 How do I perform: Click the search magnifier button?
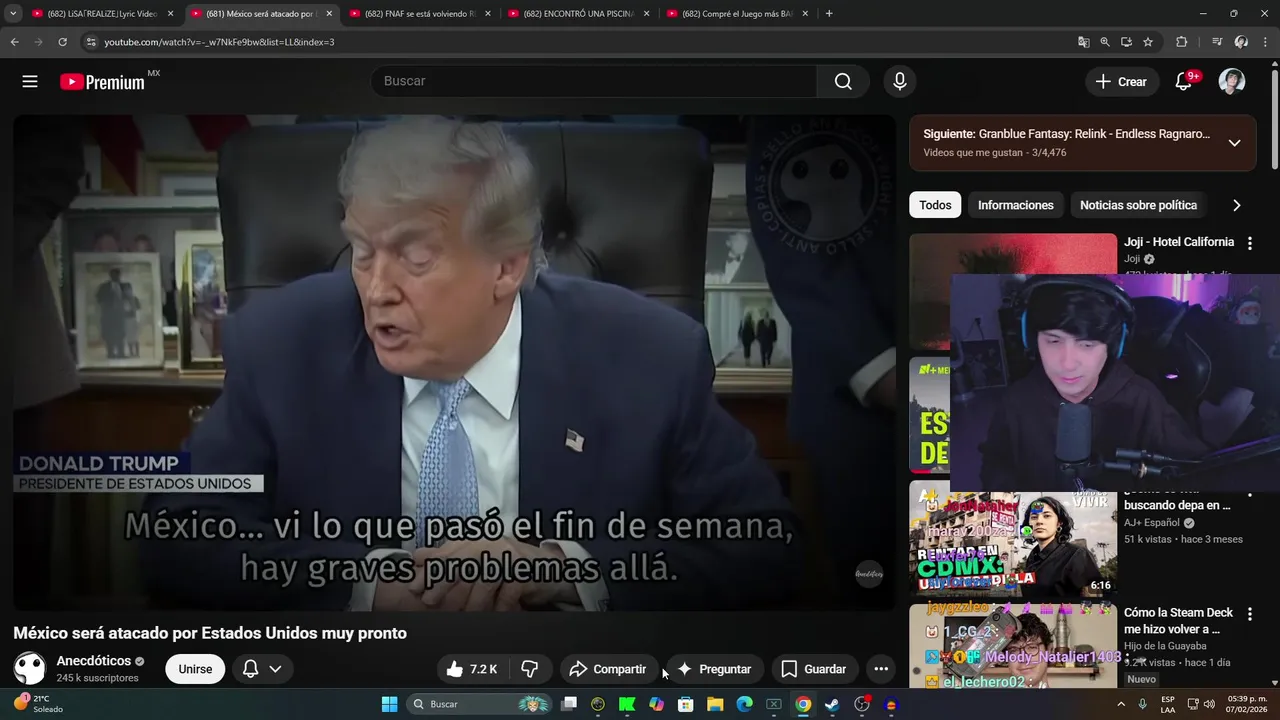[x=843, y=81]
